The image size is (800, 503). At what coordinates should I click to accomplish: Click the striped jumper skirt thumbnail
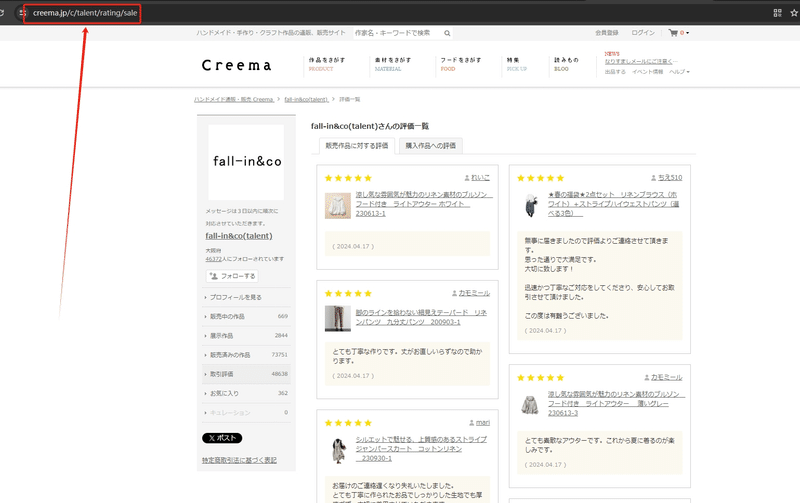click(338, 450)
